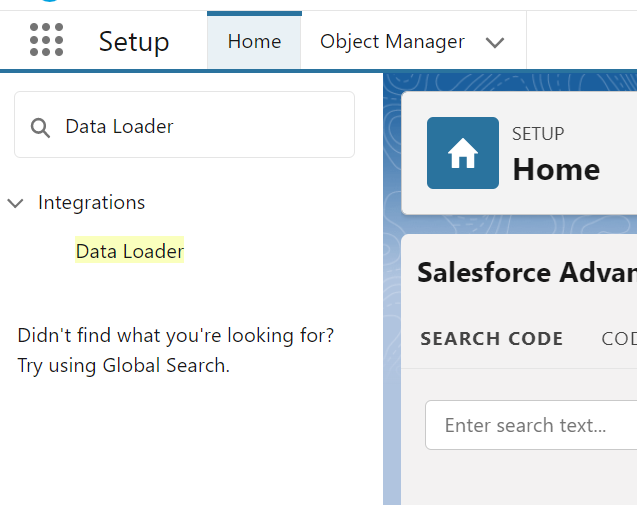Screen dimensions: 637x505
Task: Click the 'Didn't find what you're looking for?' text
Action: (x=176, y=335)
